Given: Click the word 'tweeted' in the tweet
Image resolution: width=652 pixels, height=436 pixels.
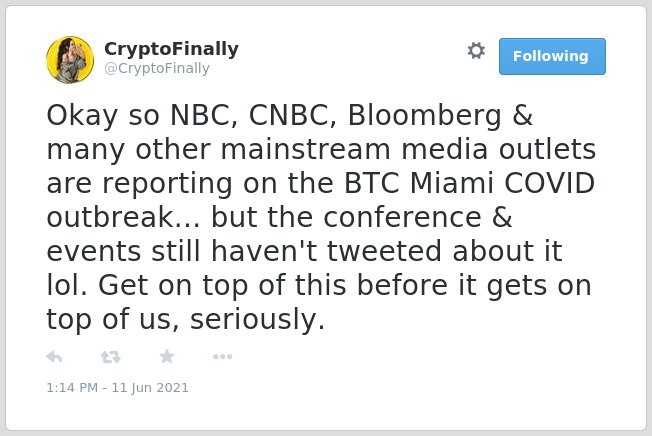Looking at the screenshot, I should 384,251.
